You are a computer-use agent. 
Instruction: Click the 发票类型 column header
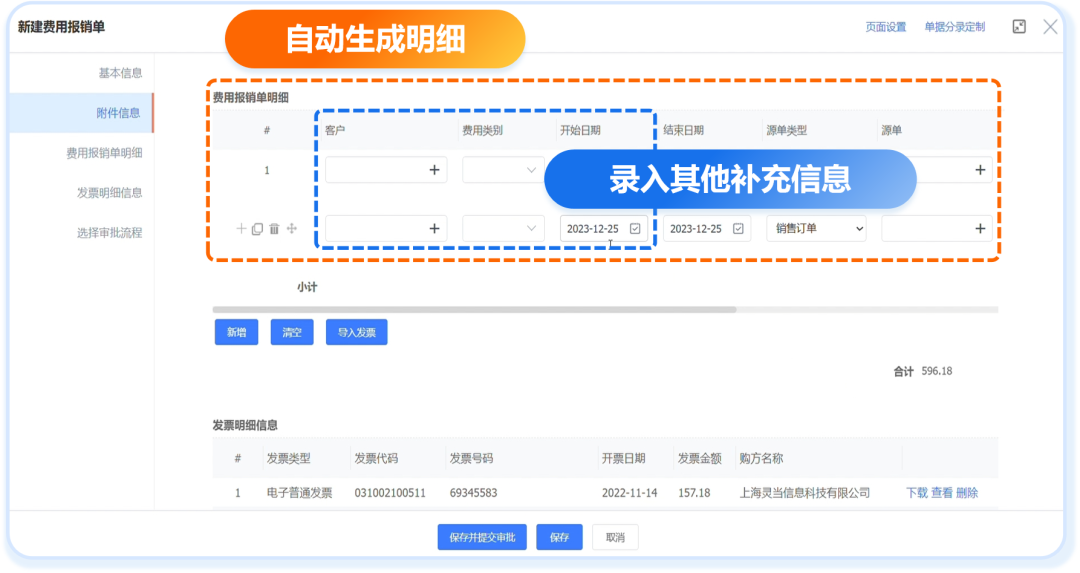click(x=289, y=459)
